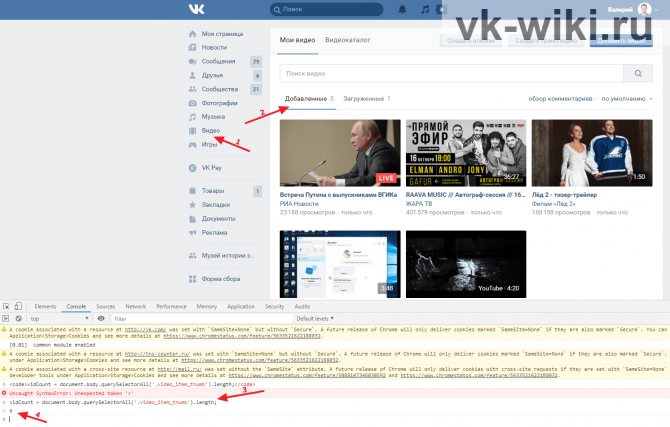Open the desktop screencast video thumbnail
670x427 pixels.
pyautogui.click(x=340, y=264)
